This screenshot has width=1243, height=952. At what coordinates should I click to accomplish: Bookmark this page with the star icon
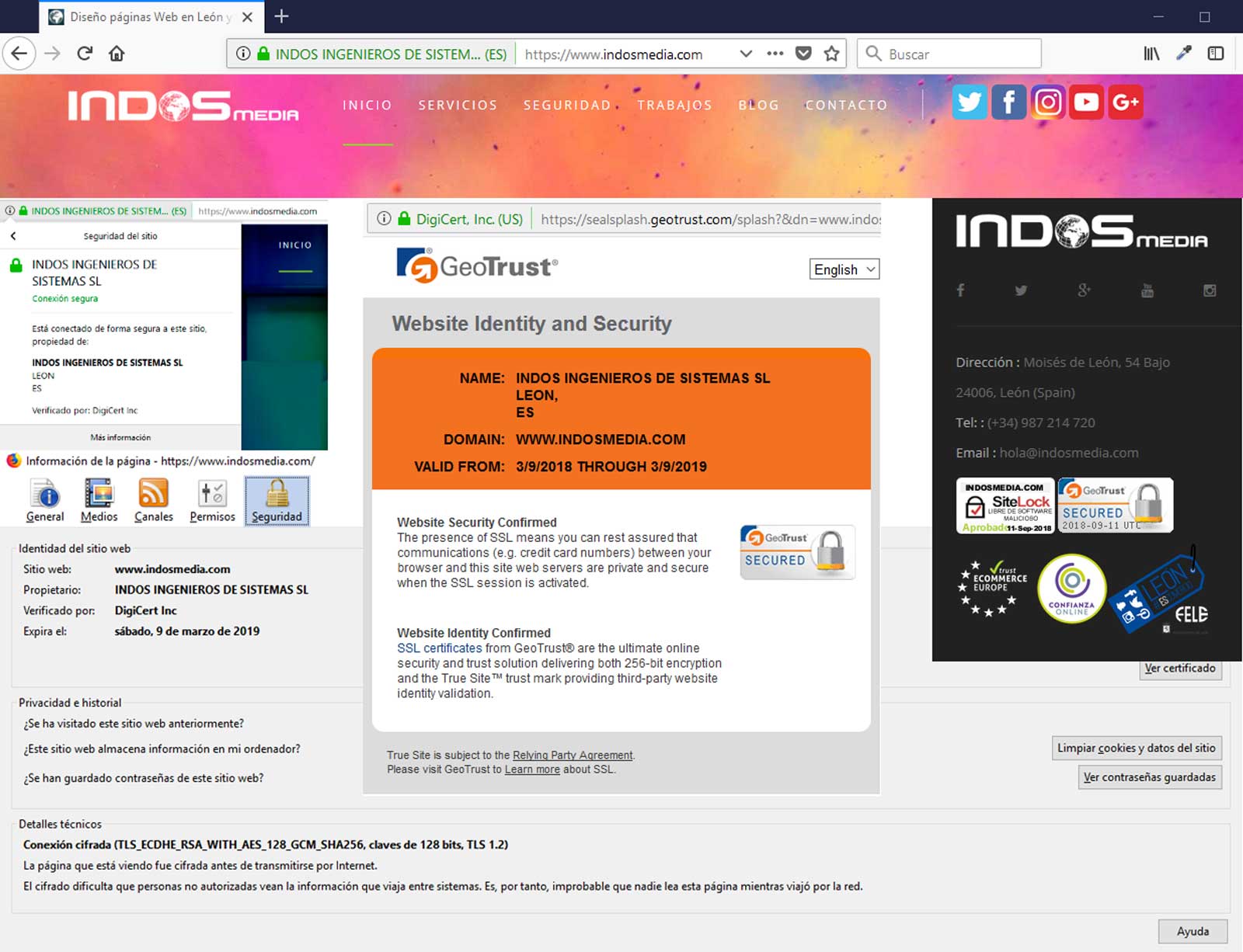tap(831, 54)
